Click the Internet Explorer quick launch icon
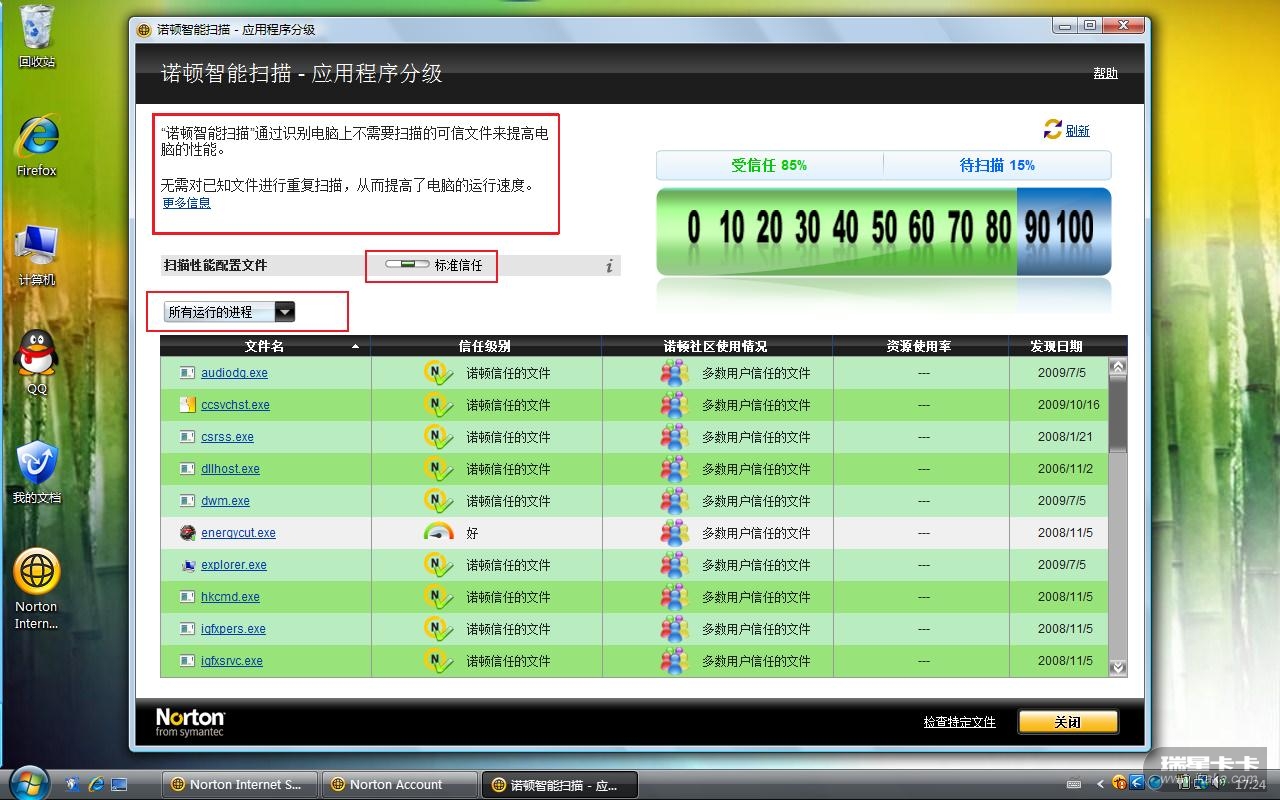This screenshot has width=1280, height=800. 97,785
